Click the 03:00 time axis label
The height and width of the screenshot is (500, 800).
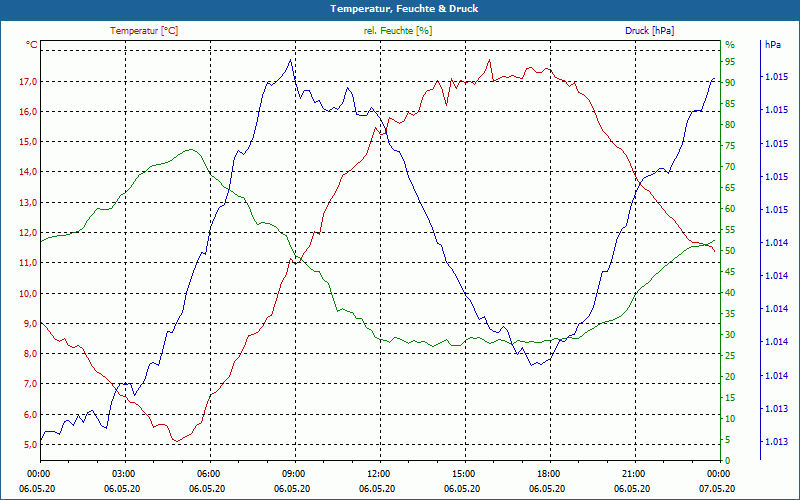pyautogui.click(x=123, y=473)
